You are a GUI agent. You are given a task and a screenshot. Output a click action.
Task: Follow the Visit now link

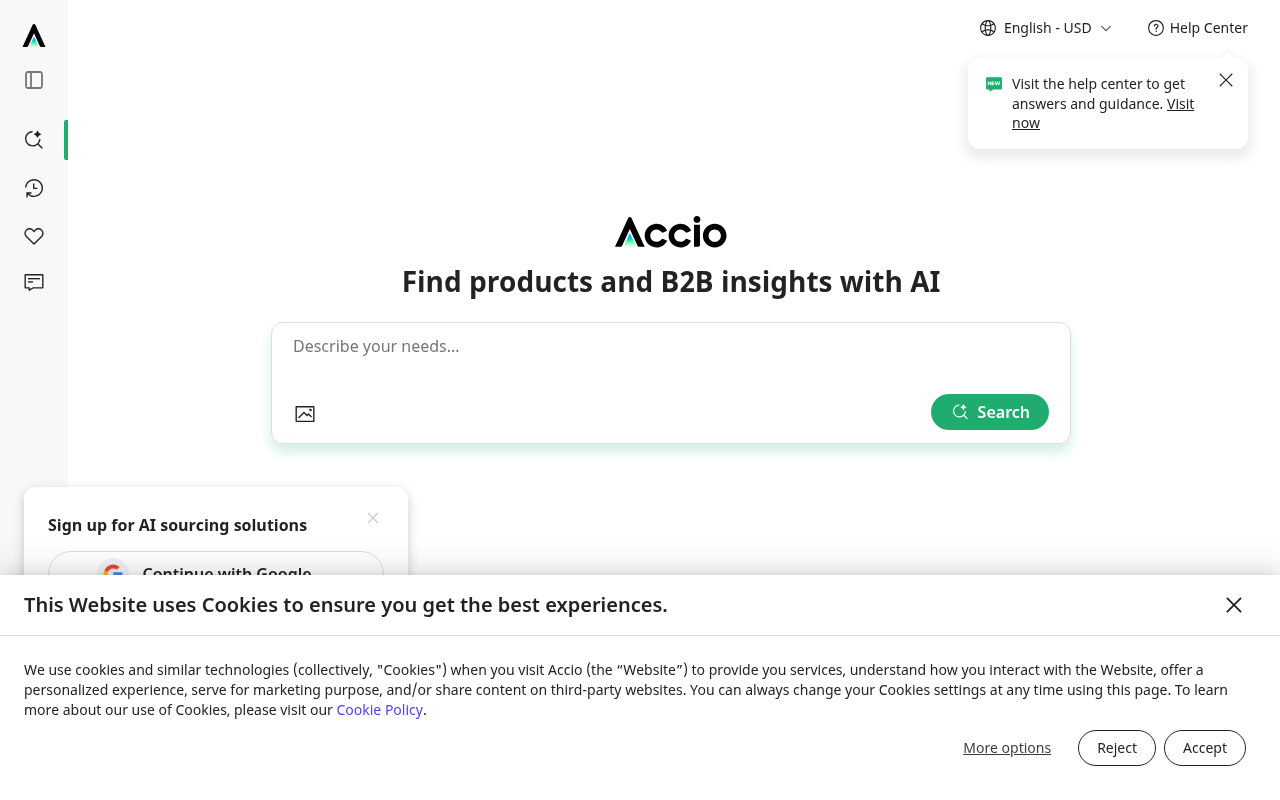1102,113
